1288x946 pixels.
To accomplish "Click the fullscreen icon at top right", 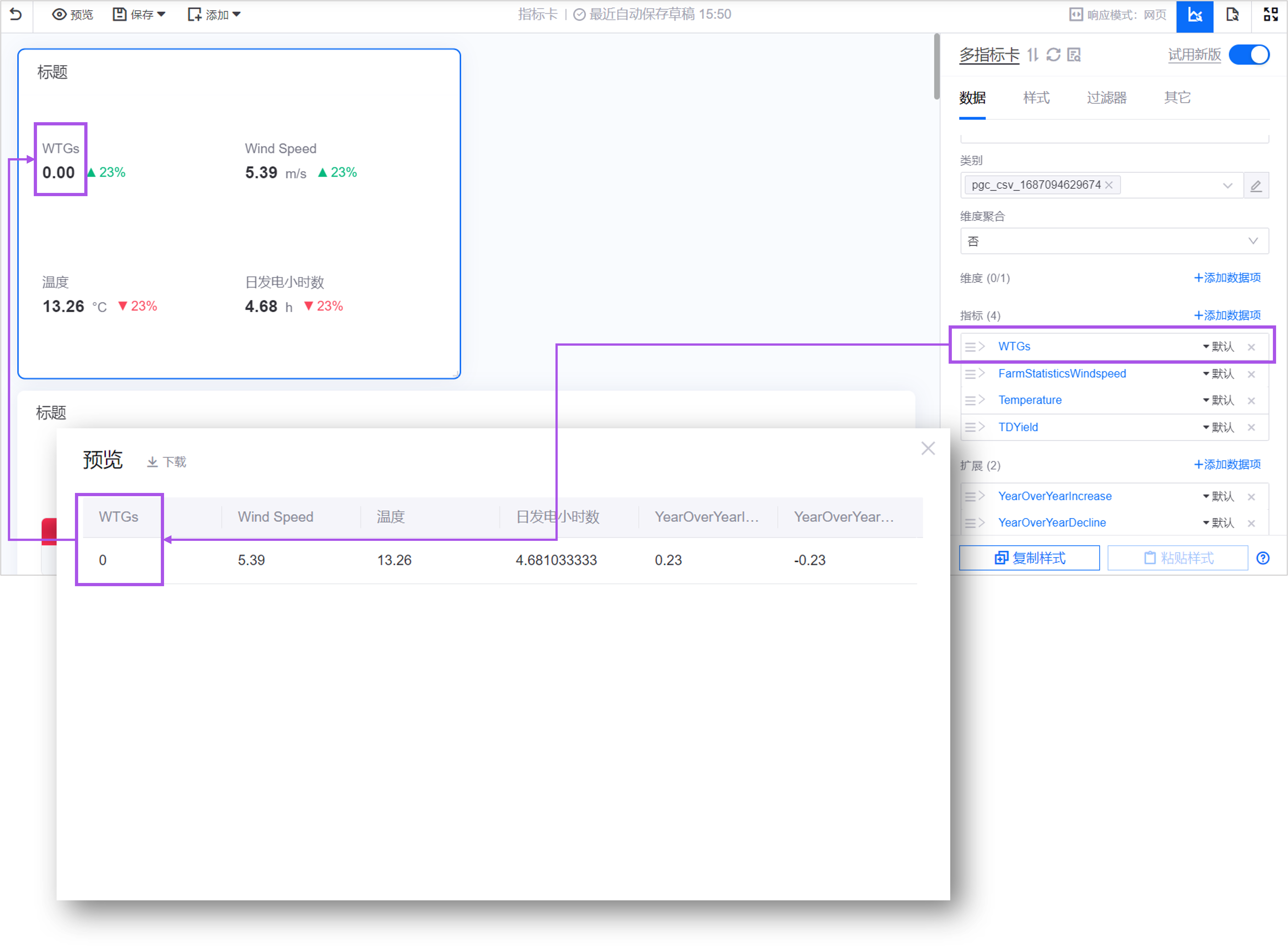I will tap(1270, 14).
